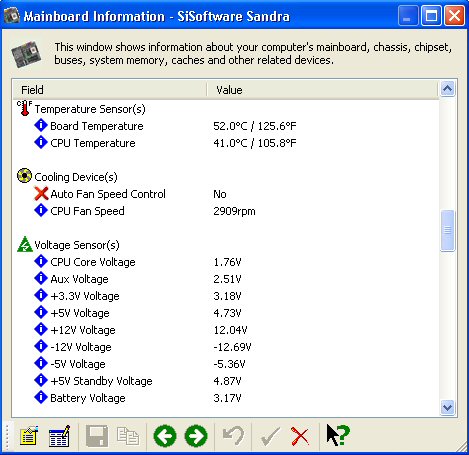Screen dimensions: 469x455
Task: Click the Field column header
Action: click(x=109, y=90)
